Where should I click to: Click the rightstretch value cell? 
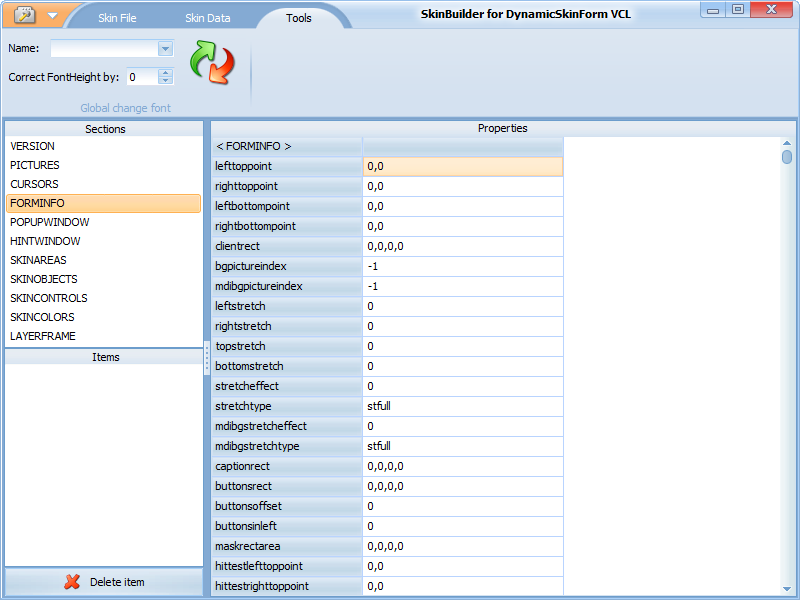click(x=463, y=326)
